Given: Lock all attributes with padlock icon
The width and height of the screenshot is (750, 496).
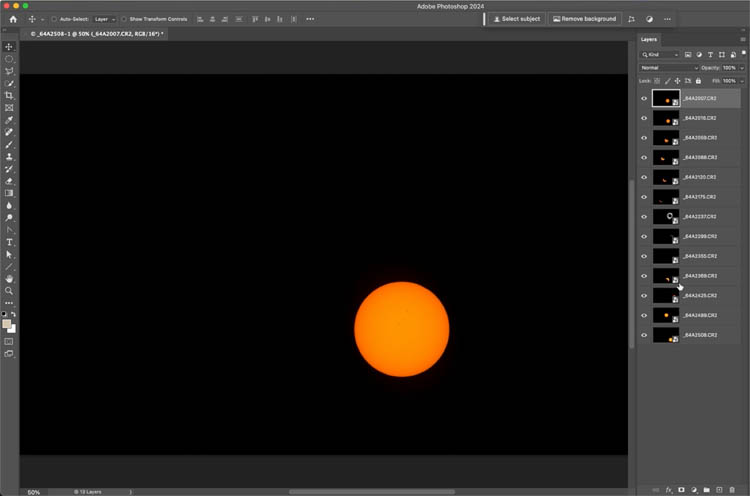Looking at the screenshot, I should coord(698,81).
